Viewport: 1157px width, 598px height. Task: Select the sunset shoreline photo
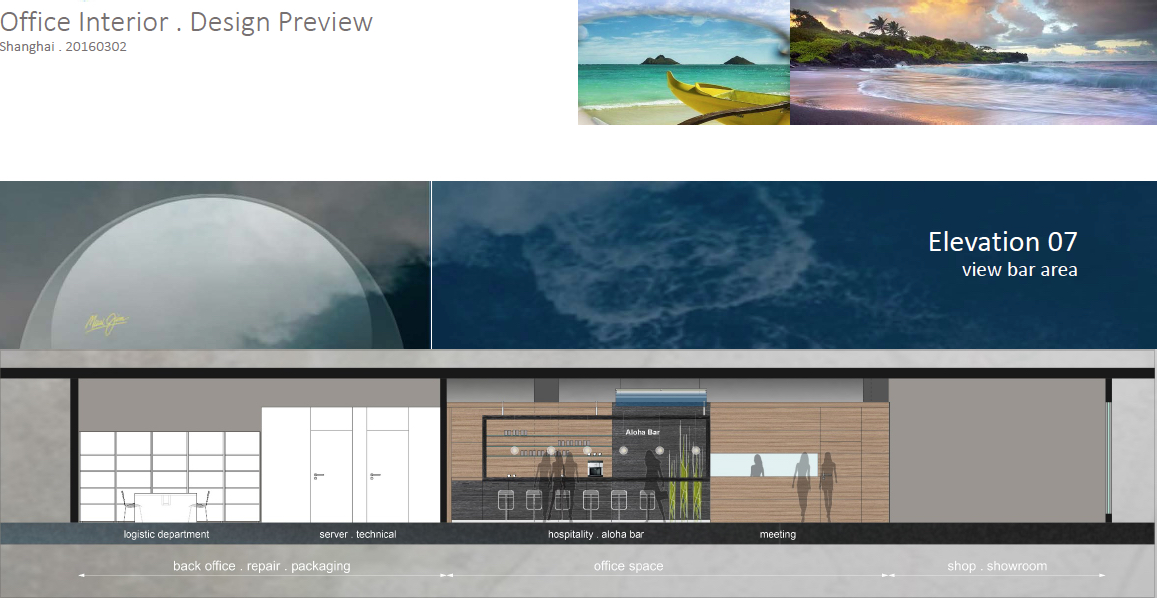[x=973, y=62]
